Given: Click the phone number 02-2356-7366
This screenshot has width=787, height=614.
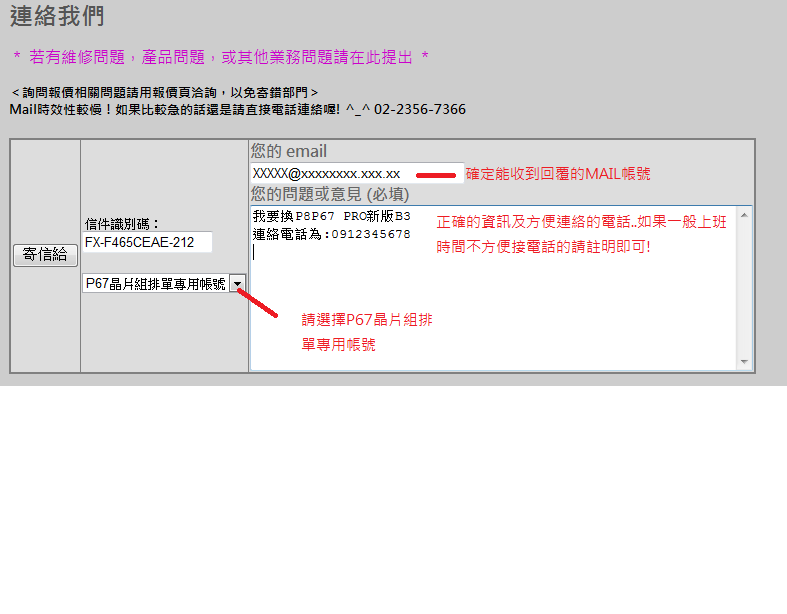Looking at the screenshot, I should (420, 109).
